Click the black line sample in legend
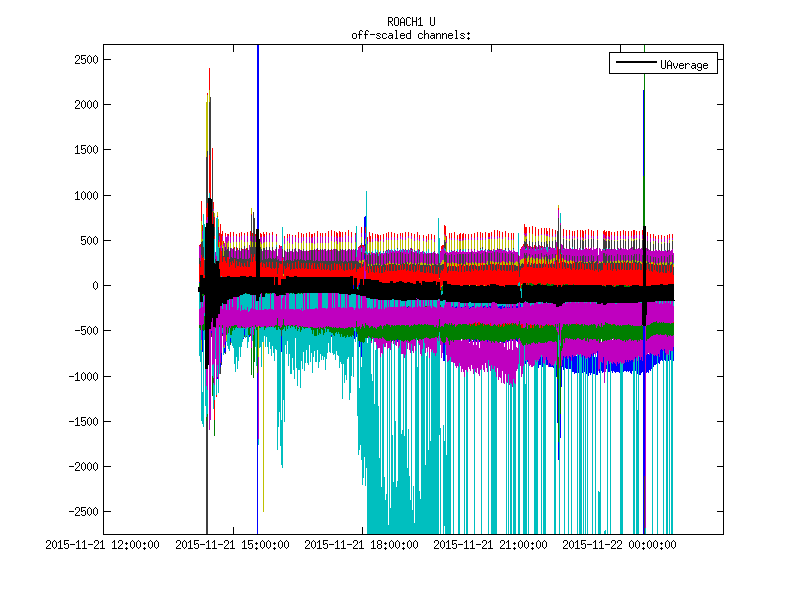Image resolution: width=800 pixels, height=600 pixels. click(x=635, y=64)
